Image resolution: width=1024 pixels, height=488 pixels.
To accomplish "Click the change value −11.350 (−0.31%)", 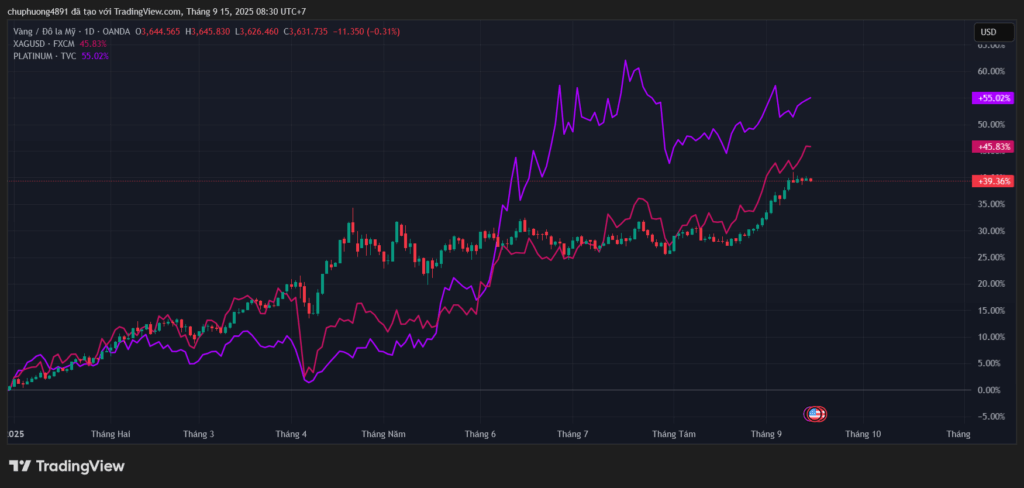I will pyautogui.click(x=366, y=31).
